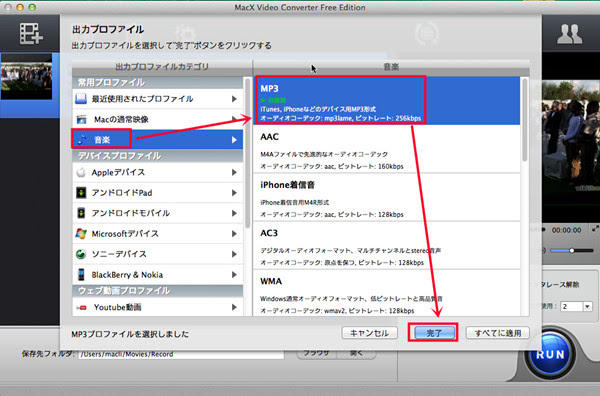Click the music note icon

click(x=82, y=139)
